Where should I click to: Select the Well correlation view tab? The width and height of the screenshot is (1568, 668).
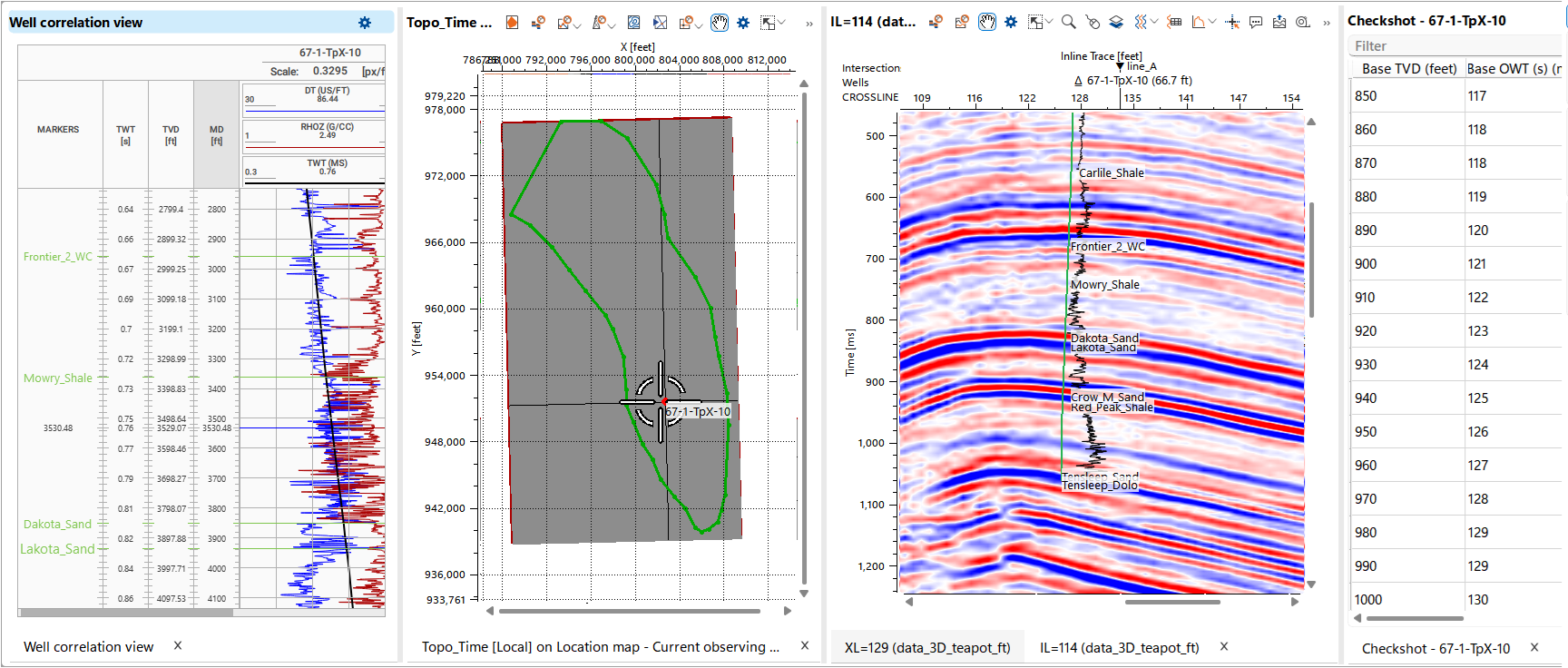point(88,647)
